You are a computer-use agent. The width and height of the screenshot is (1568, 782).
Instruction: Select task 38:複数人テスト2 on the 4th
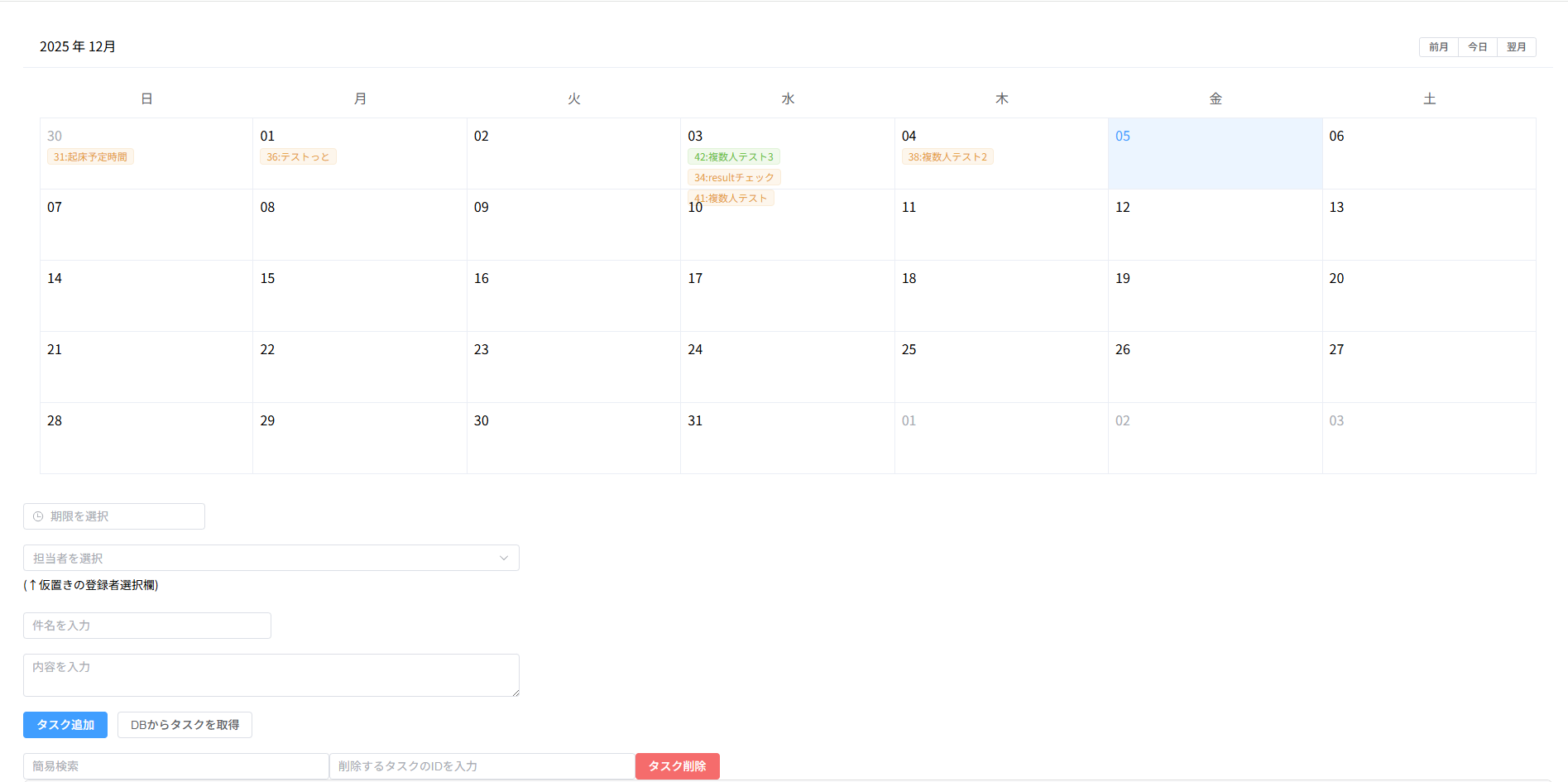coord(947,157)
